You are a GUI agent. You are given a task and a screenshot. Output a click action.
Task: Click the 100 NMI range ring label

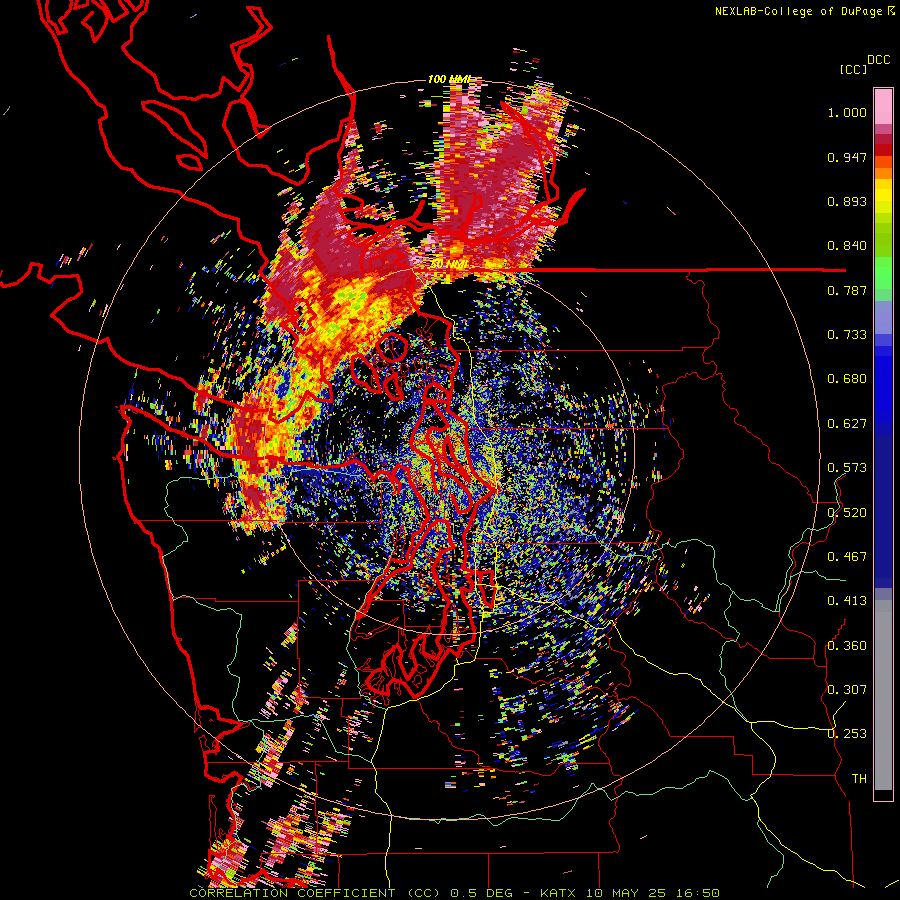[448, 79]
